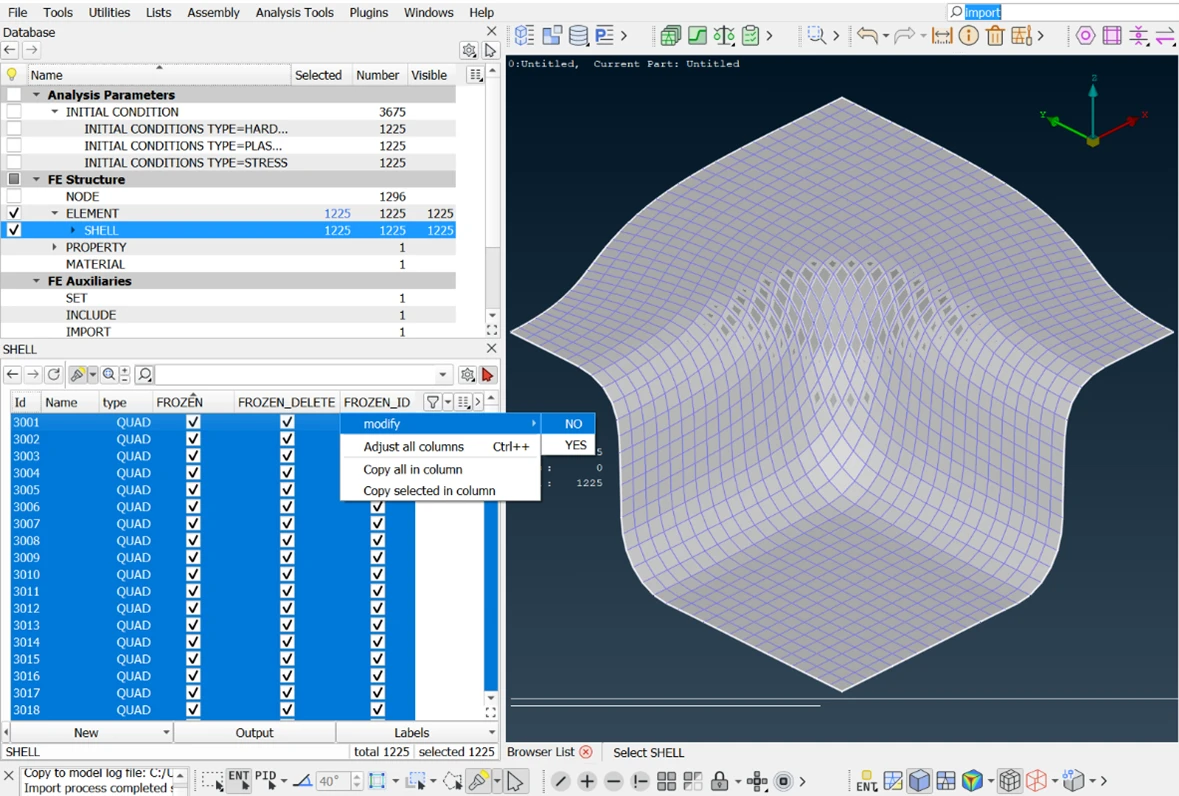The width and height of the screenshot is (1179, 796).
Task: Uncheck the FROZEN checkbox for element 3003
Action: 193,456
